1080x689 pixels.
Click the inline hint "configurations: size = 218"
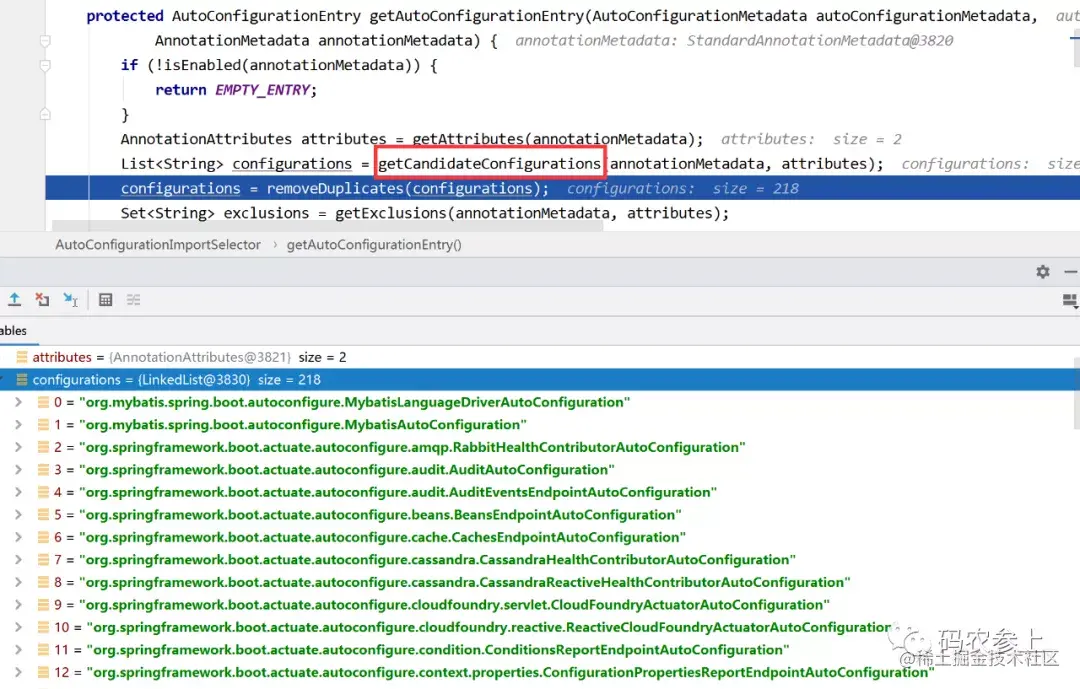pos(683,188)
